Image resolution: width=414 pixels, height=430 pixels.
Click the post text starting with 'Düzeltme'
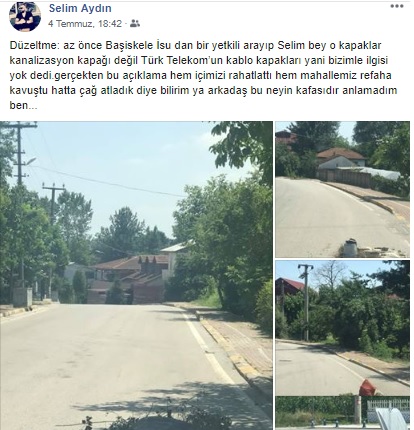204,75
